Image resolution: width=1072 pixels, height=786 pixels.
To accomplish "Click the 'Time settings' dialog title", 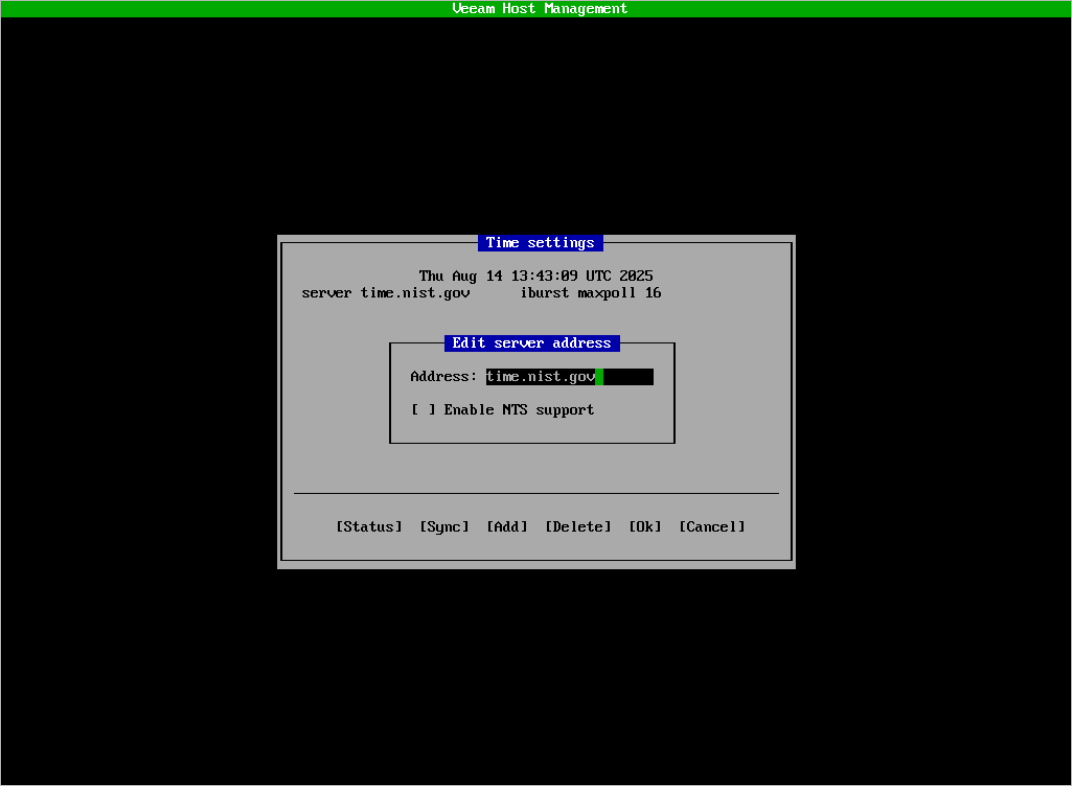I will coord(540,243).
